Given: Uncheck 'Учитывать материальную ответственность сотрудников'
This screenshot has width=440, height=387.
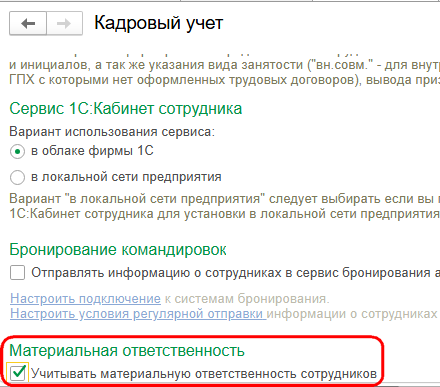Looking at the screenshot, I should (18, 373).
